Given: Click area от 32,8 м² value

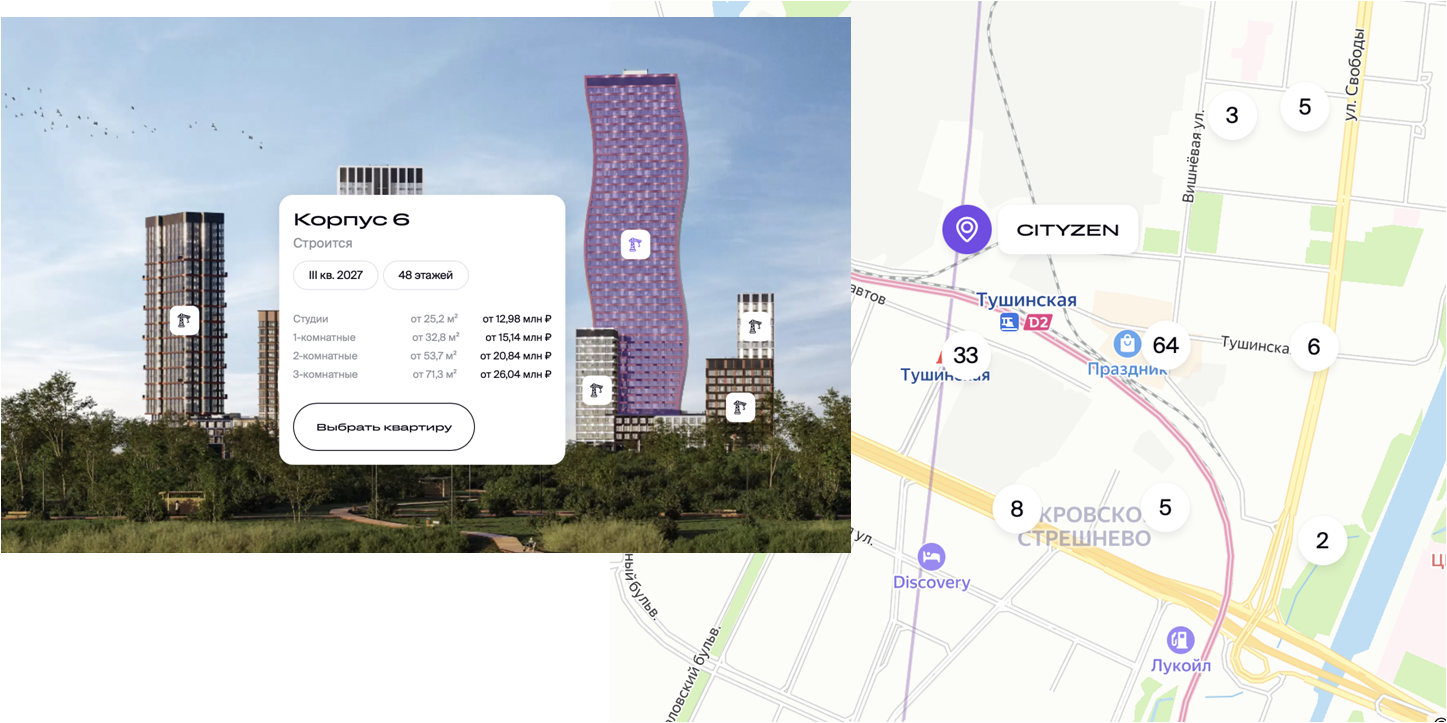Looking at the screenshot, I should (x=434, y=337).
